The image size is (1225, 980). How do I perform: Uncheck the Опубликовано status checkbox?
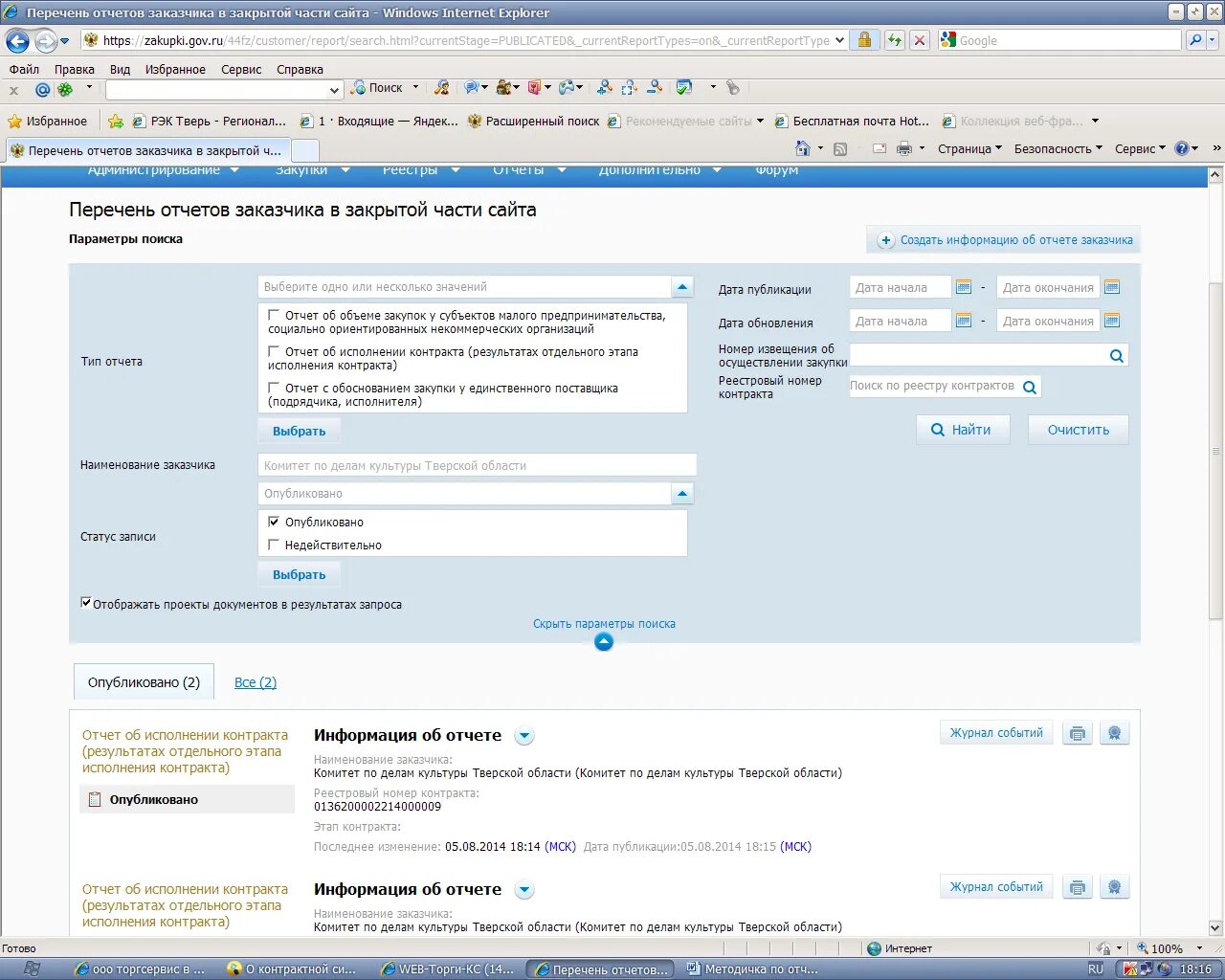[x=274, y=522]
